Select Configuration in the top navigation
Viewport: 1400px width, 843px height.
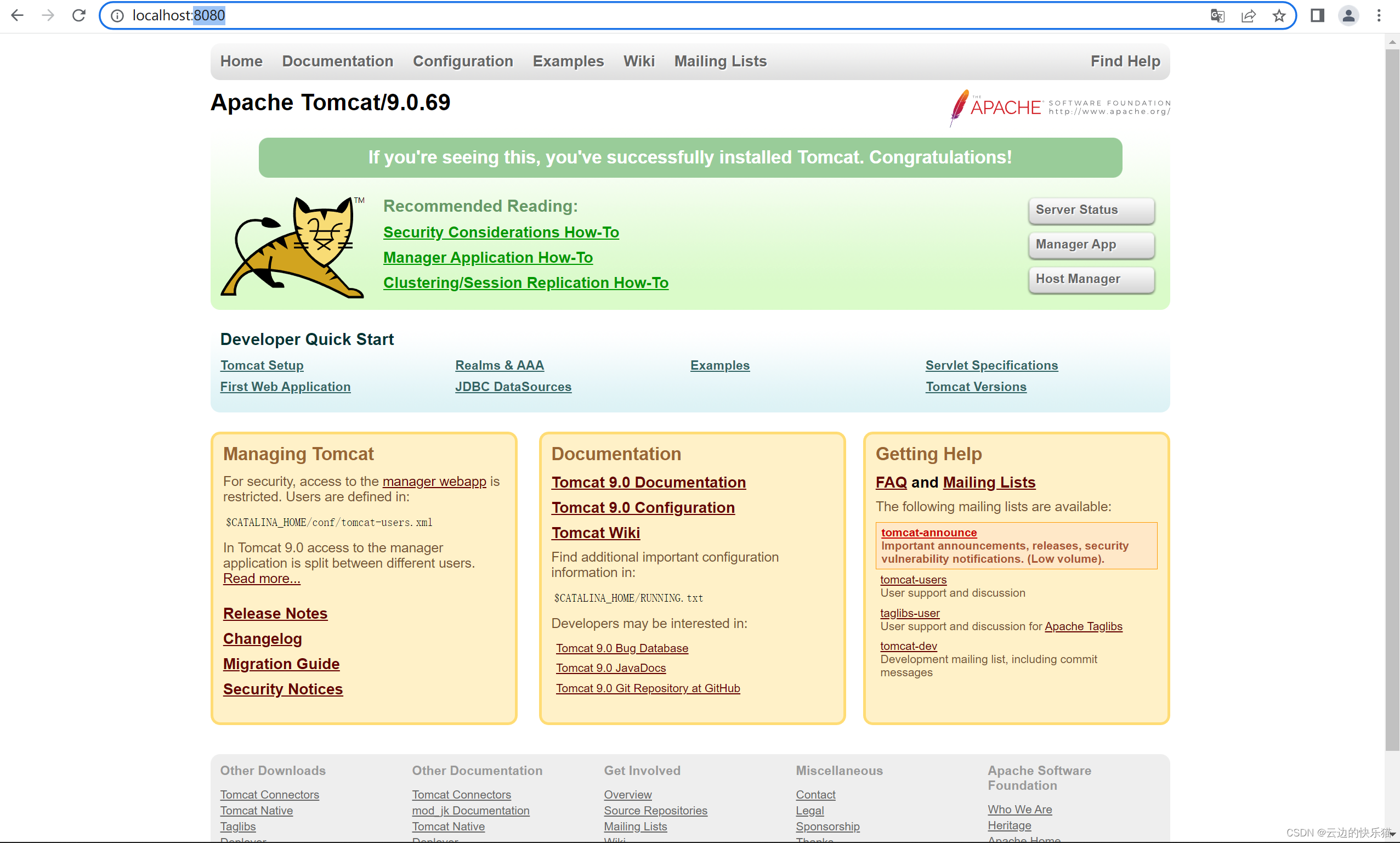463,61
